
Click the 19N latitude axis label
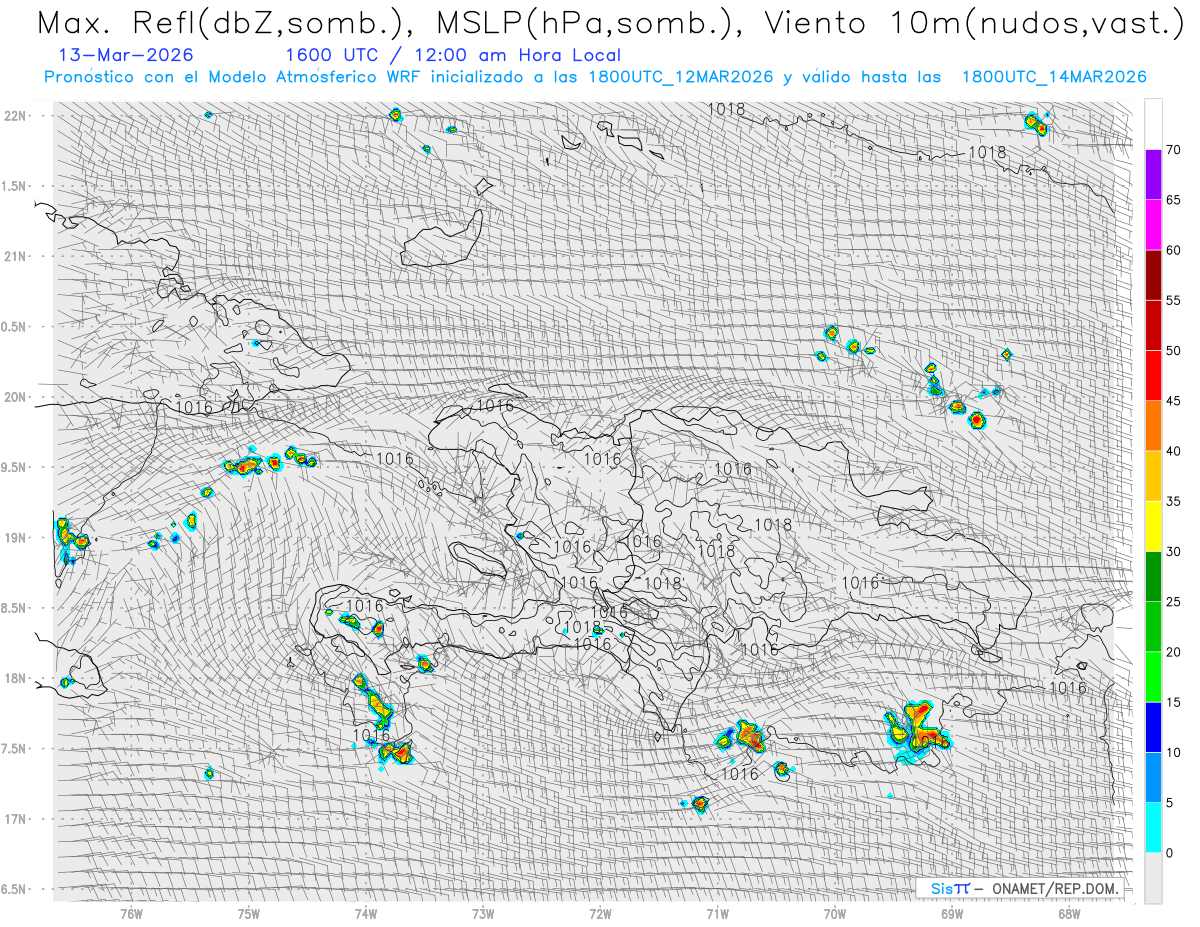coord(15,538)
